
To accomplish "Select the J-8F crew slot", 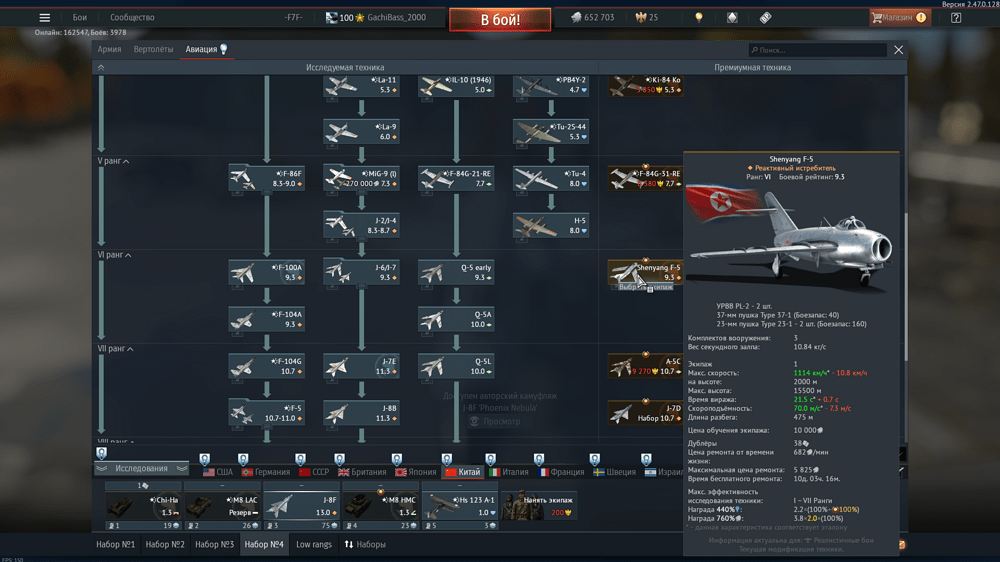I will [x=302, y=507].
